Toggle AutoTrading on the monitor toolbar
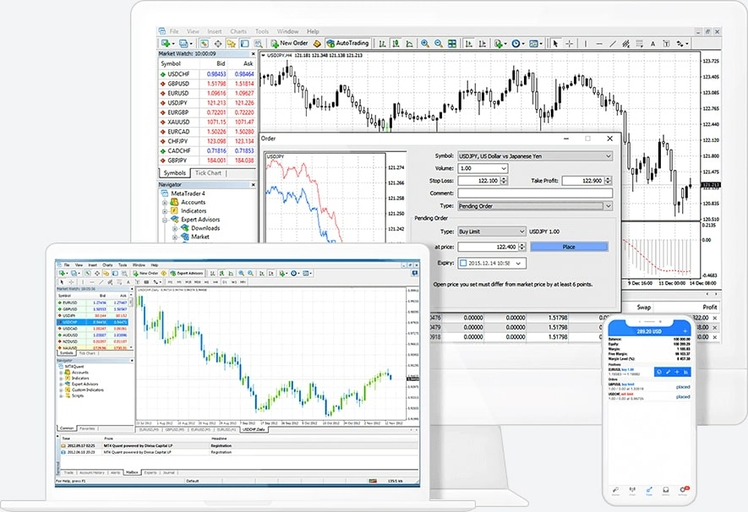Viewport: 748px width, 512px height. tap(348, 43)
